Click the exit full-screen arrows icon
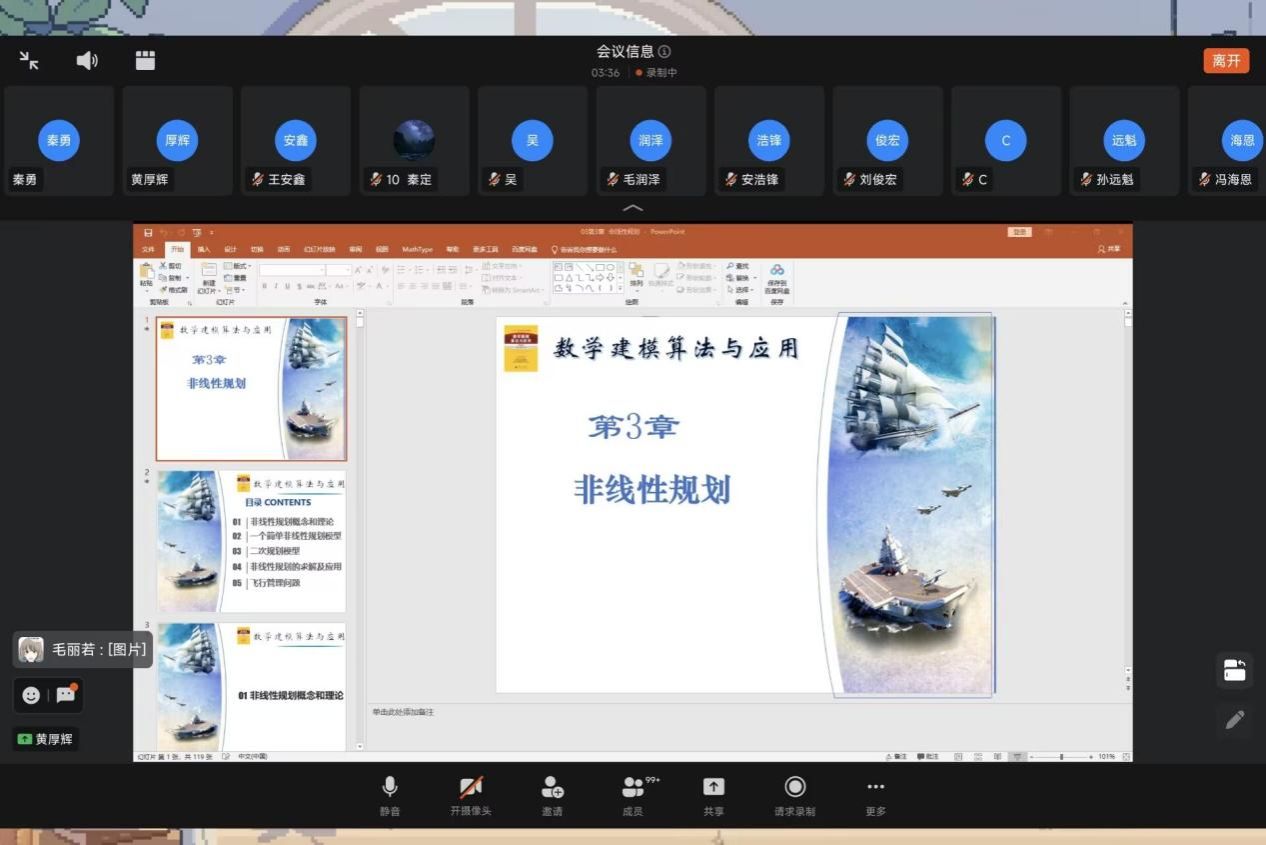The height and width of the screenshot is (845, 1266). point(29,61)
